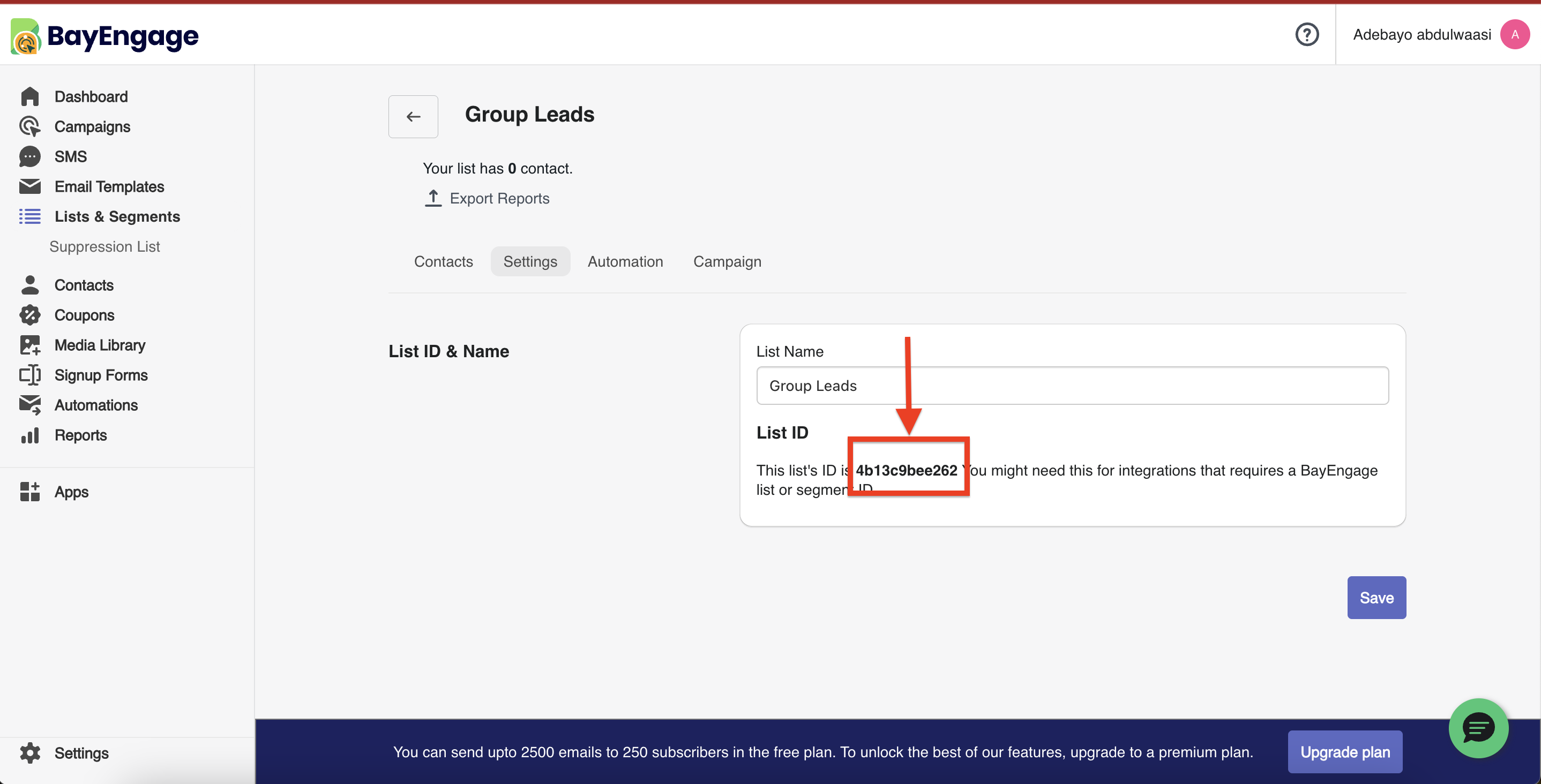This screenshot has width=1541, height=784.
Task: Click into the List Name field
Action: pyautogui.click(x=1072, y=386)
